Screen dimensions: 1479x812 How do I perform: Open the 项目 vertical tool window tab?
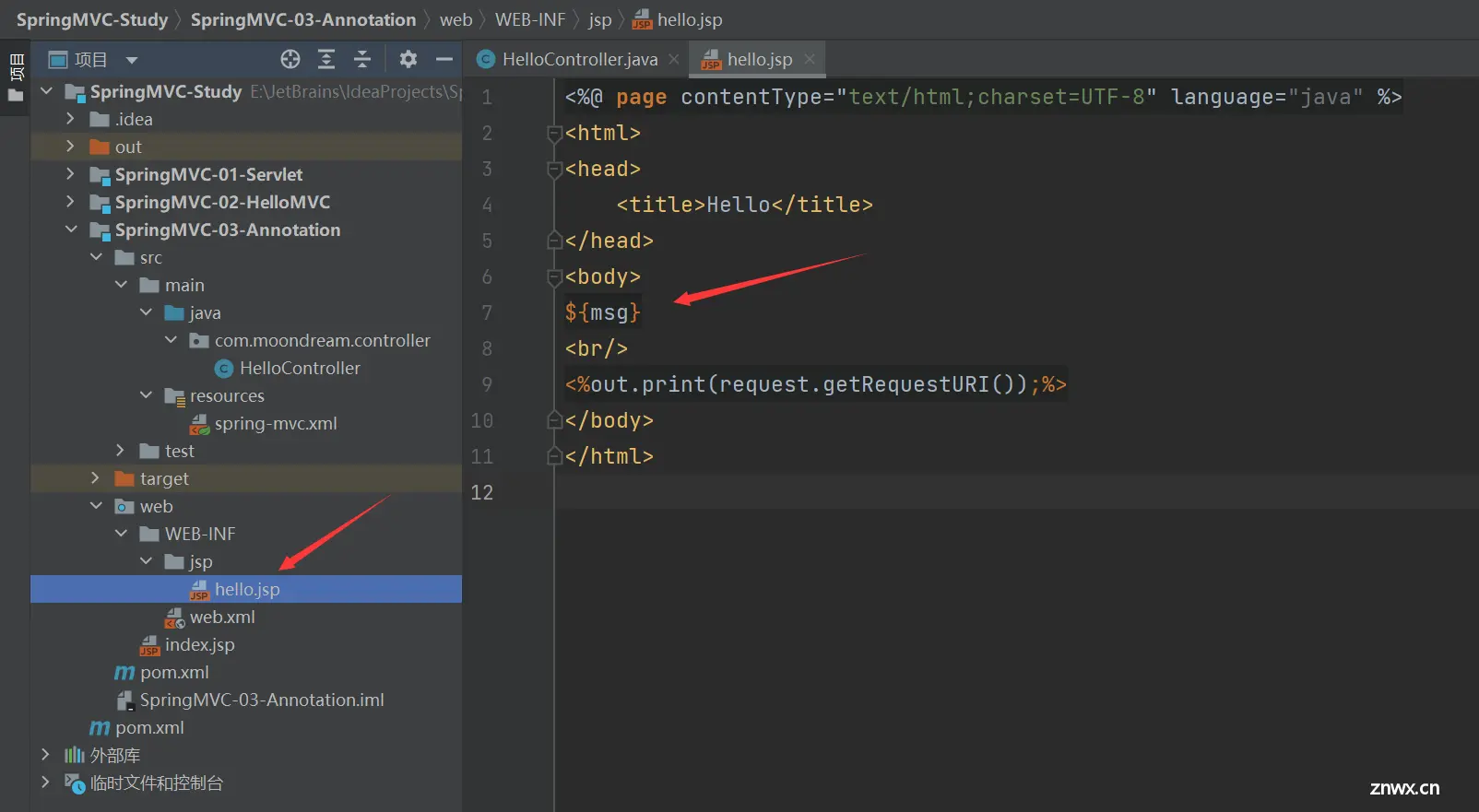(16, 68)
